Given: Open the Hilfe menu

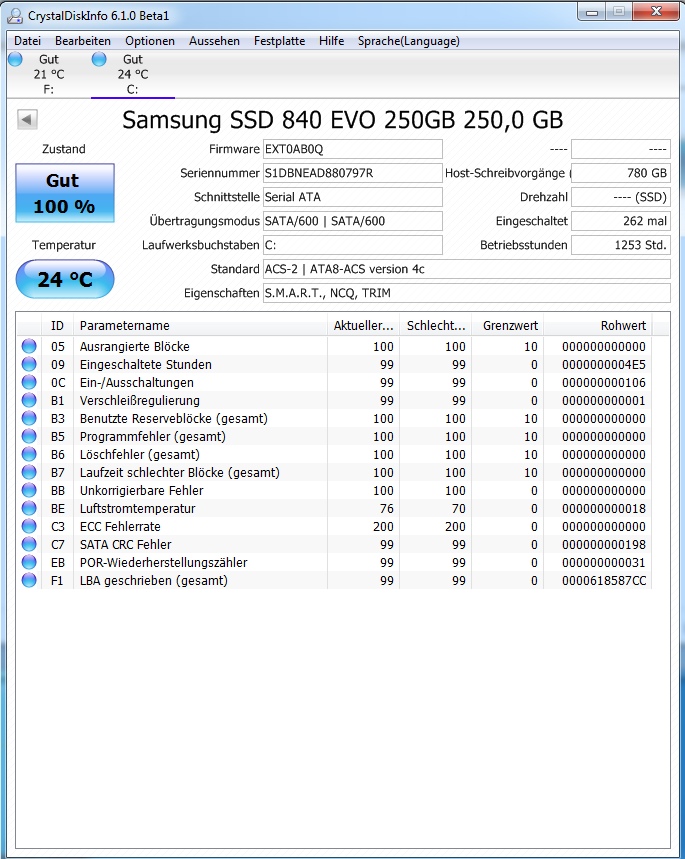Looking at the screenshot, I should pos(332,41).
